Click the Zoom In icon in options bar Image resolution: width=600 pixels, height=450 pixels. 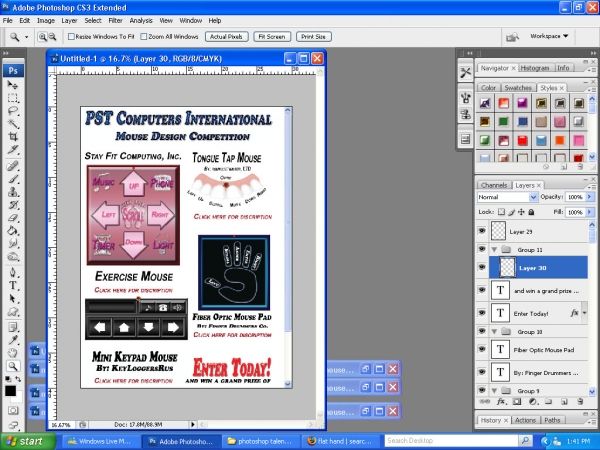click(x=42, y=37)
